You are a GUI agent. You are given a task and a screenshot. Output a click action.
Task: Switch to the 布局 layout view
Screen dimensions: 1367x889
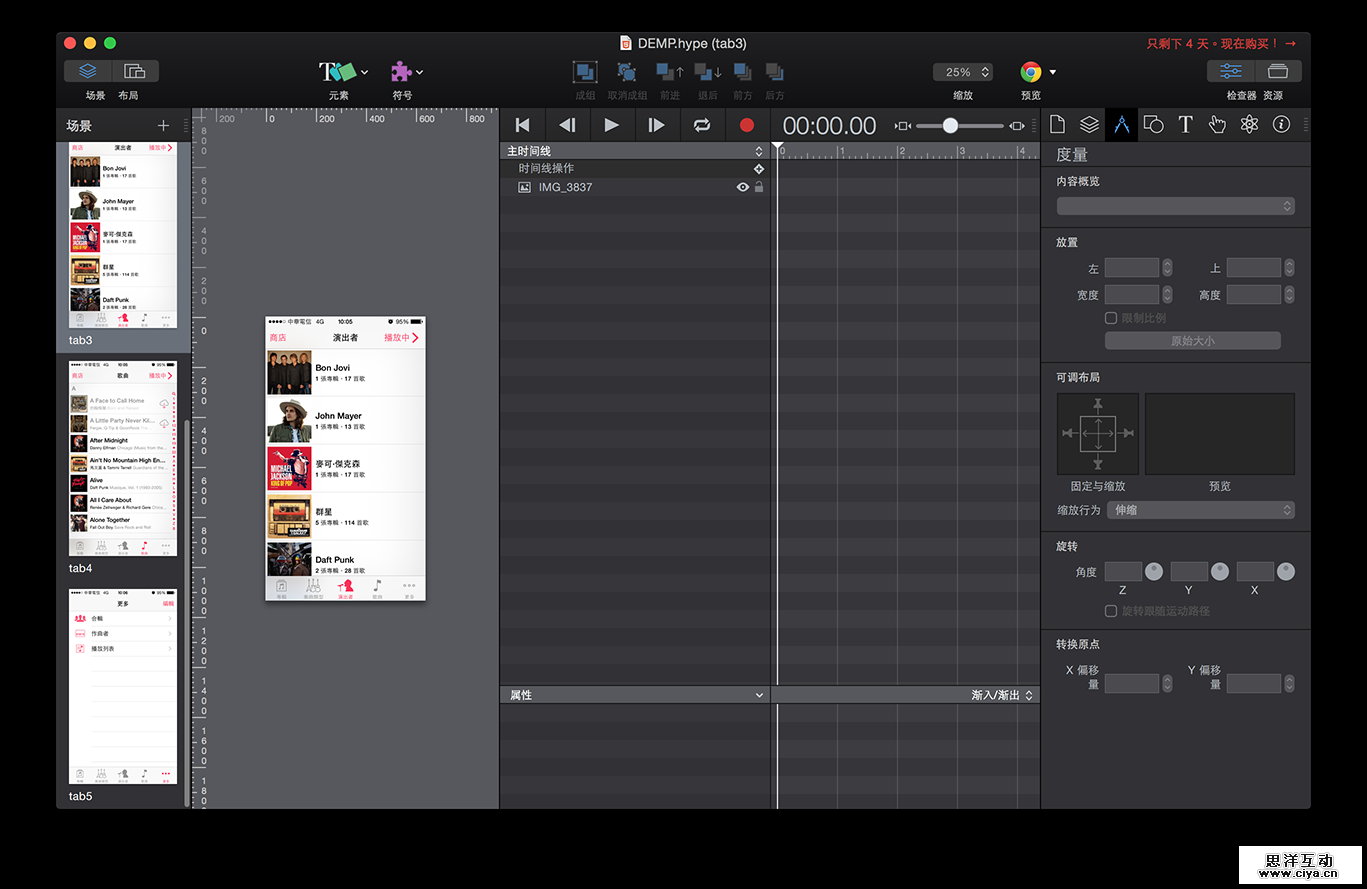[135, 72]
